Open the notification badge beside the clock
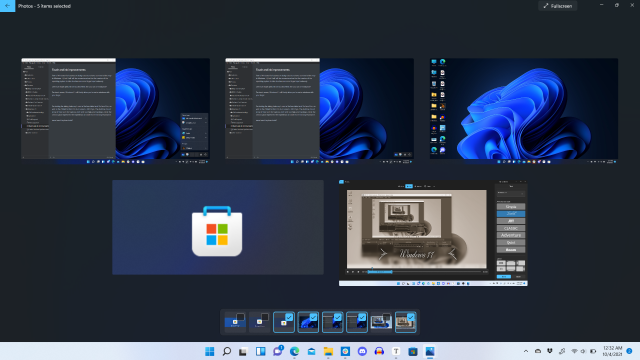Image resolution: width=640 pixels, height=360 pixels. [x=629, y=351]
